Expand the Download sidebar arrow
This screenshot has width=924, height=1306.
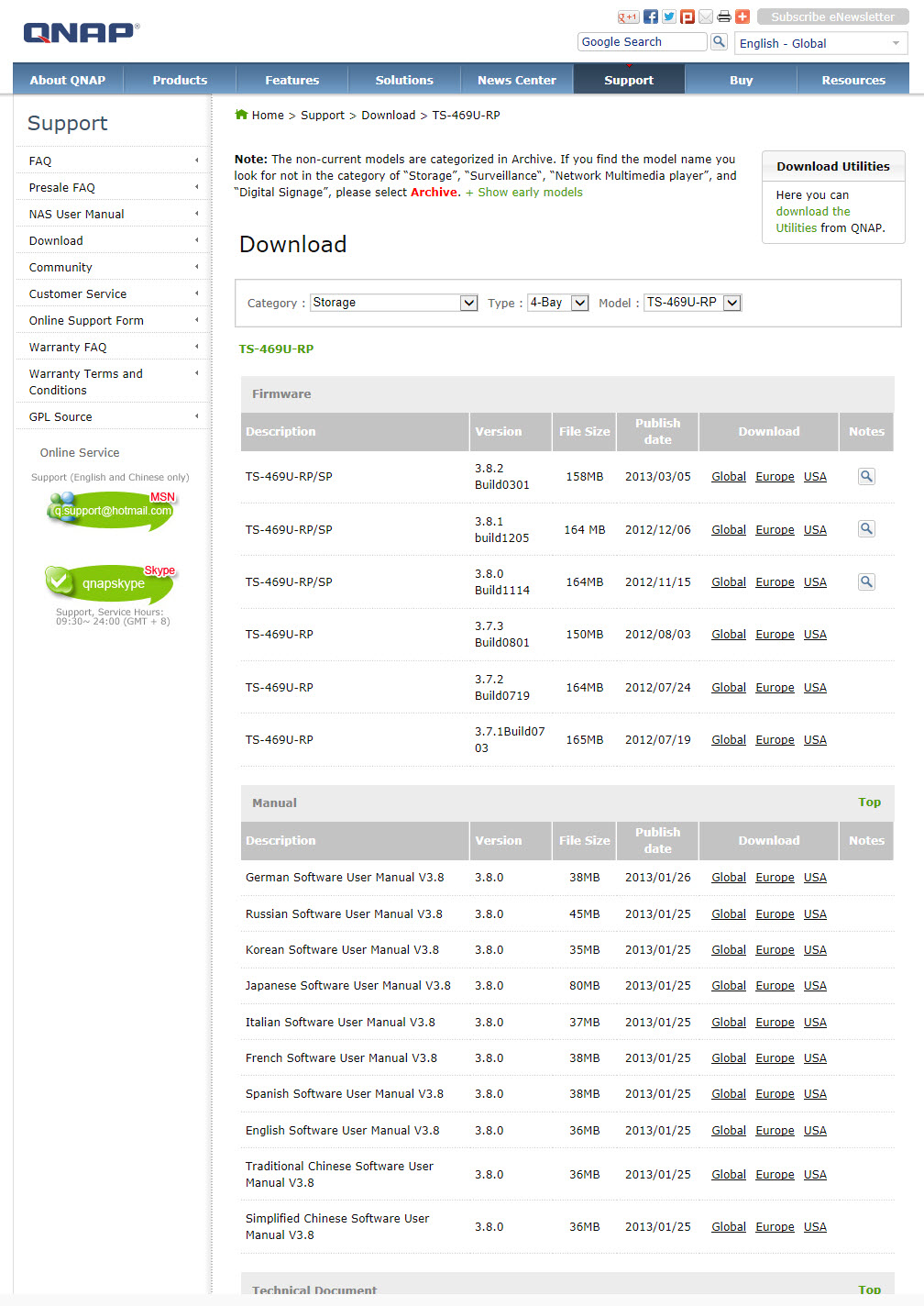click(196, 240)
